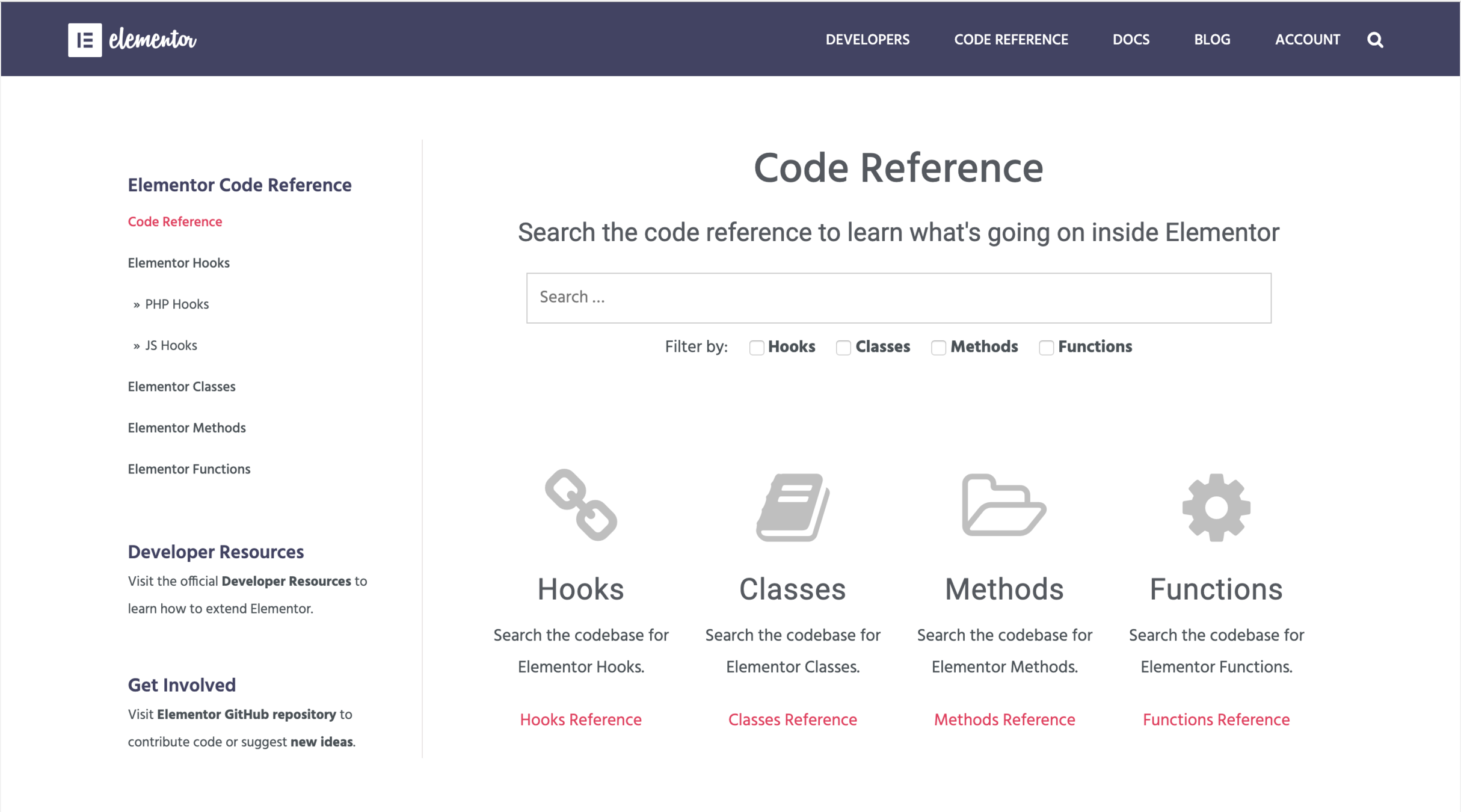Select Elementor Hooks in sidebar

[x=179, y=263]
